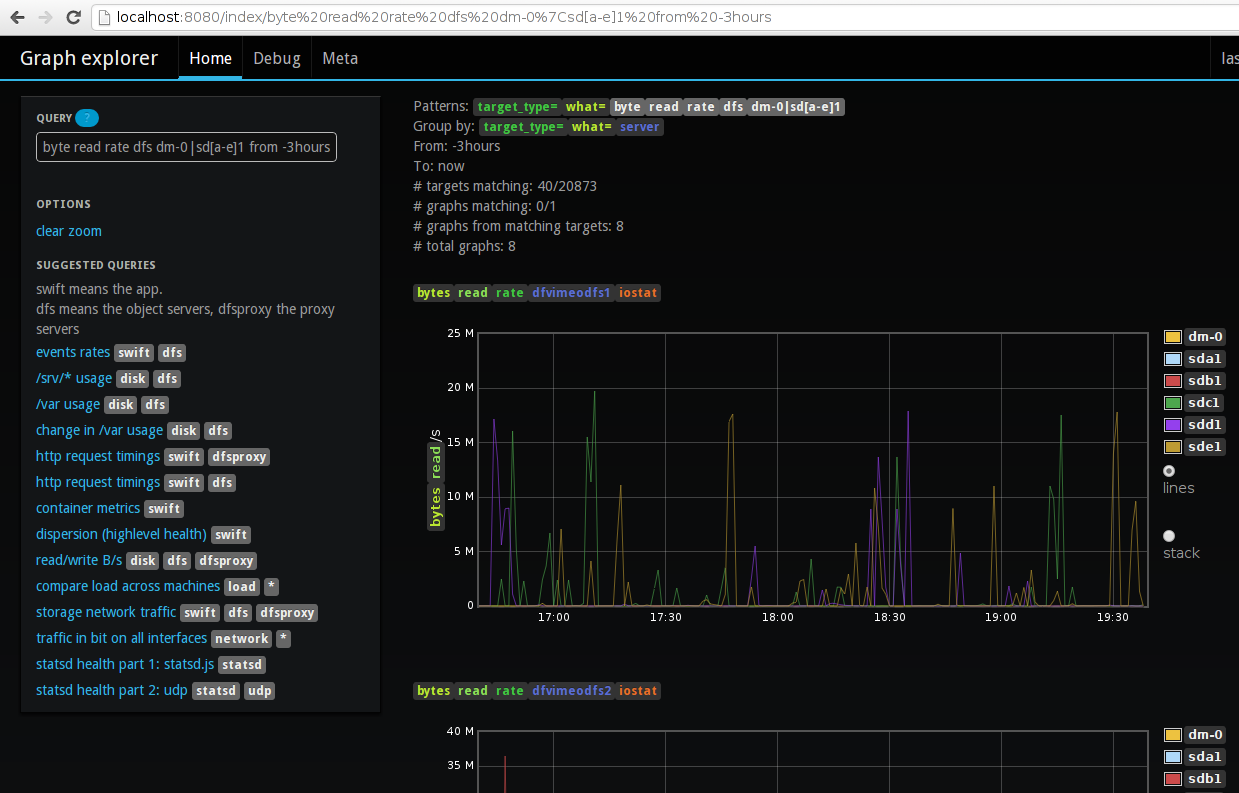Click the browser back arrow

coord(17,17)
